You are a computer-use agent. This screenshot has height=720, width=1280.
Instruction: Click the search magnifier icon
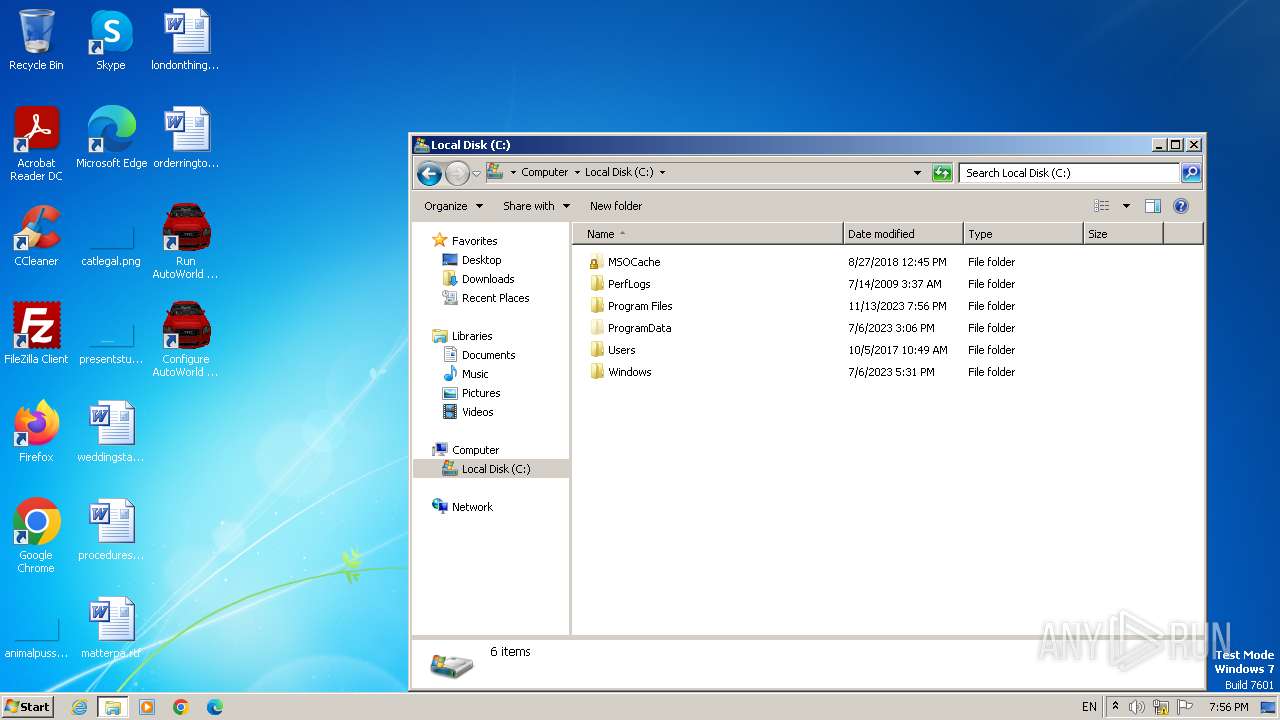pos(1190,173)
